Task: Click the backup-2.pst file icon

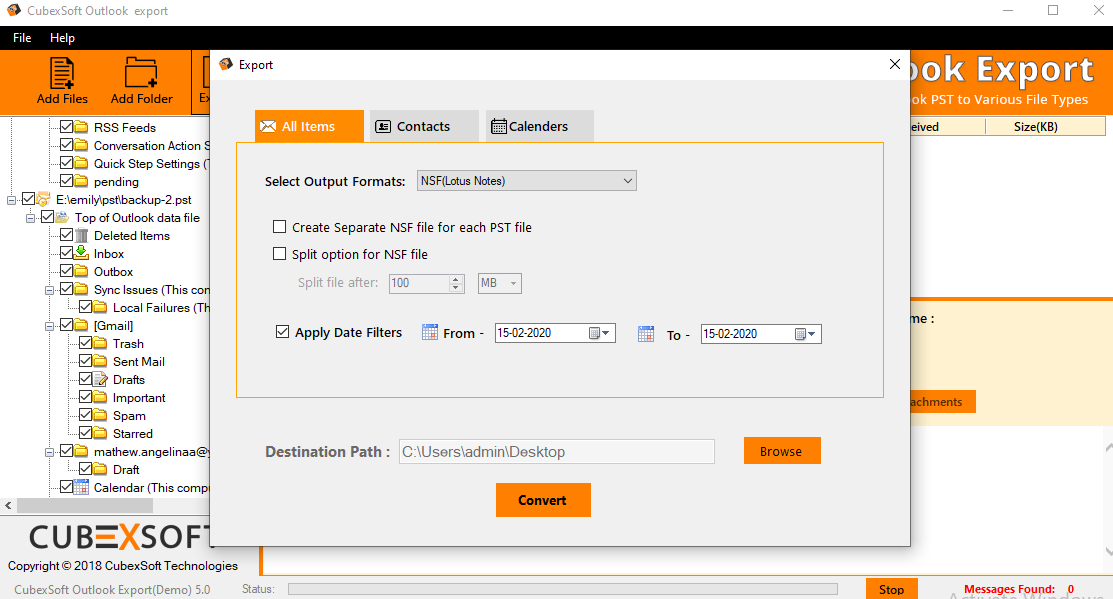Action: click(44, 200)
